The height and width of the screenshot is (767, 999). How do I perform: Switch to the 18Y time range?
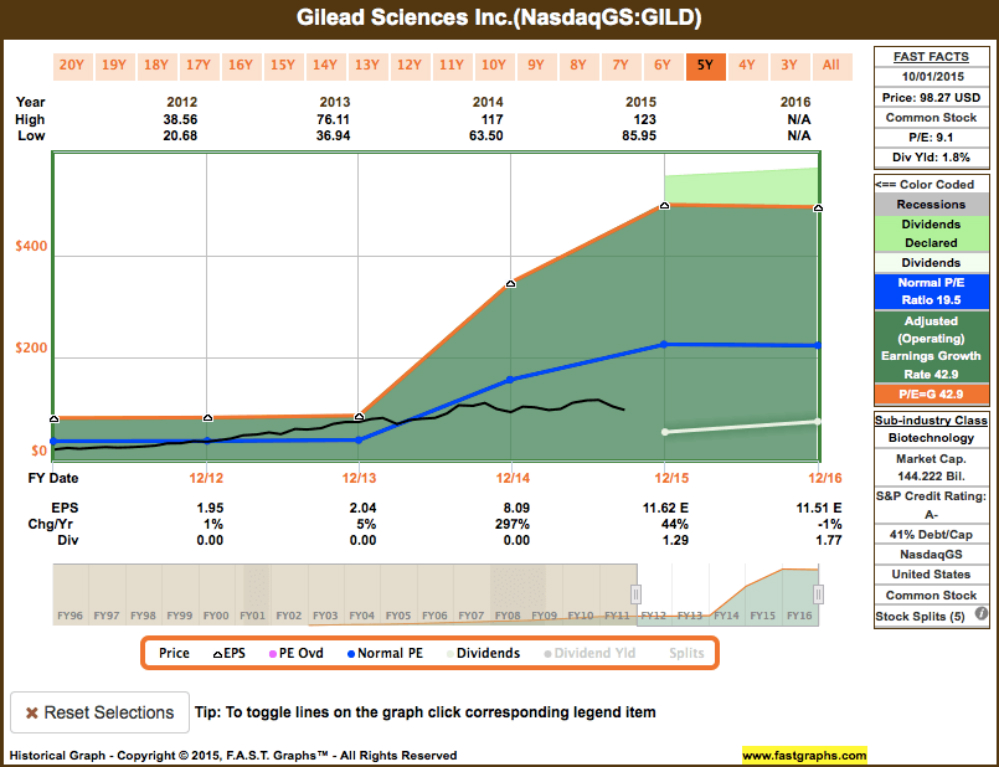tap(157, 66)
